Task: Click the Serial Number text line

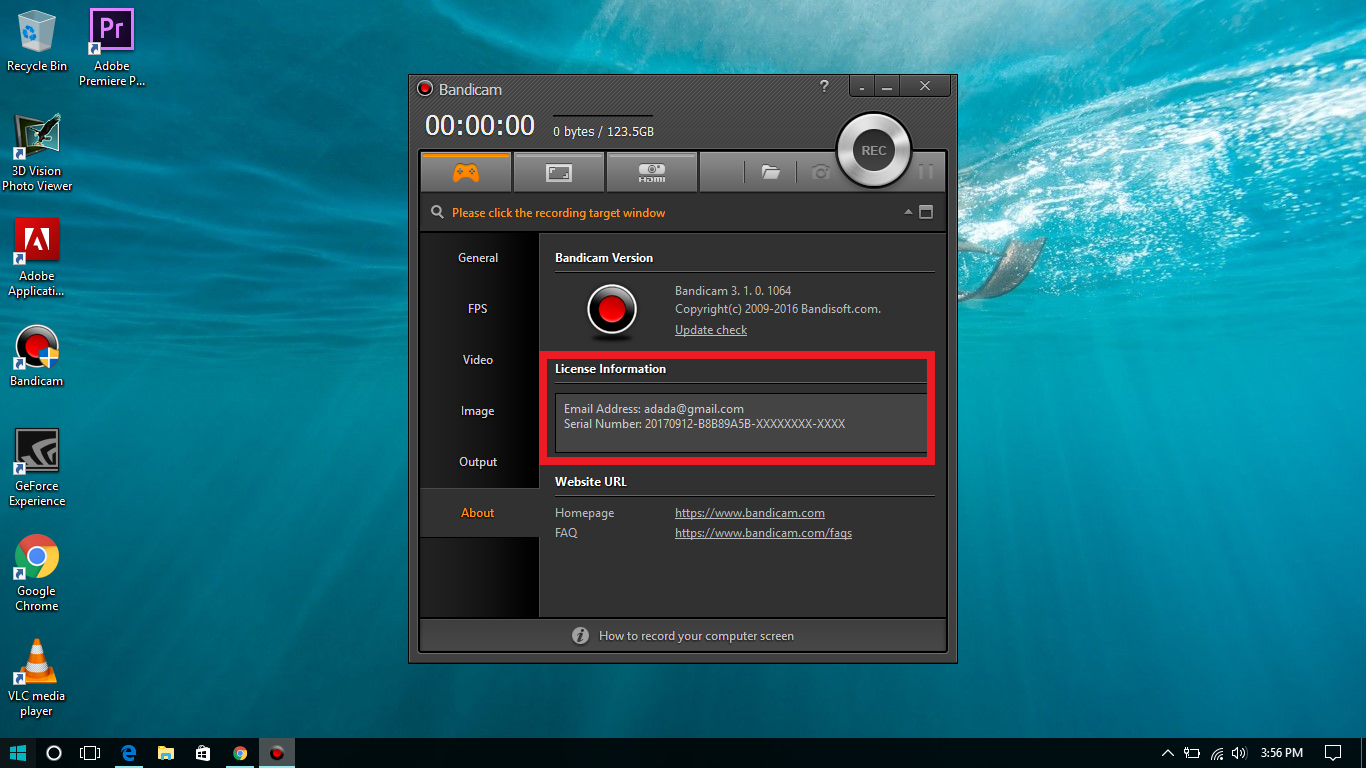Action: pos(705,424)
